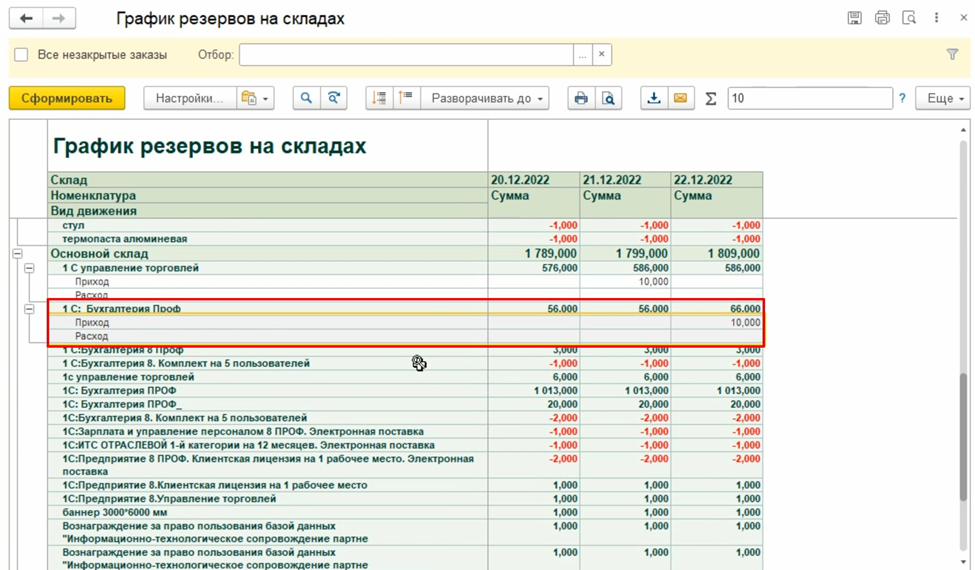
Task: Click the Find next toolbar icon
Action: [334, 98]
